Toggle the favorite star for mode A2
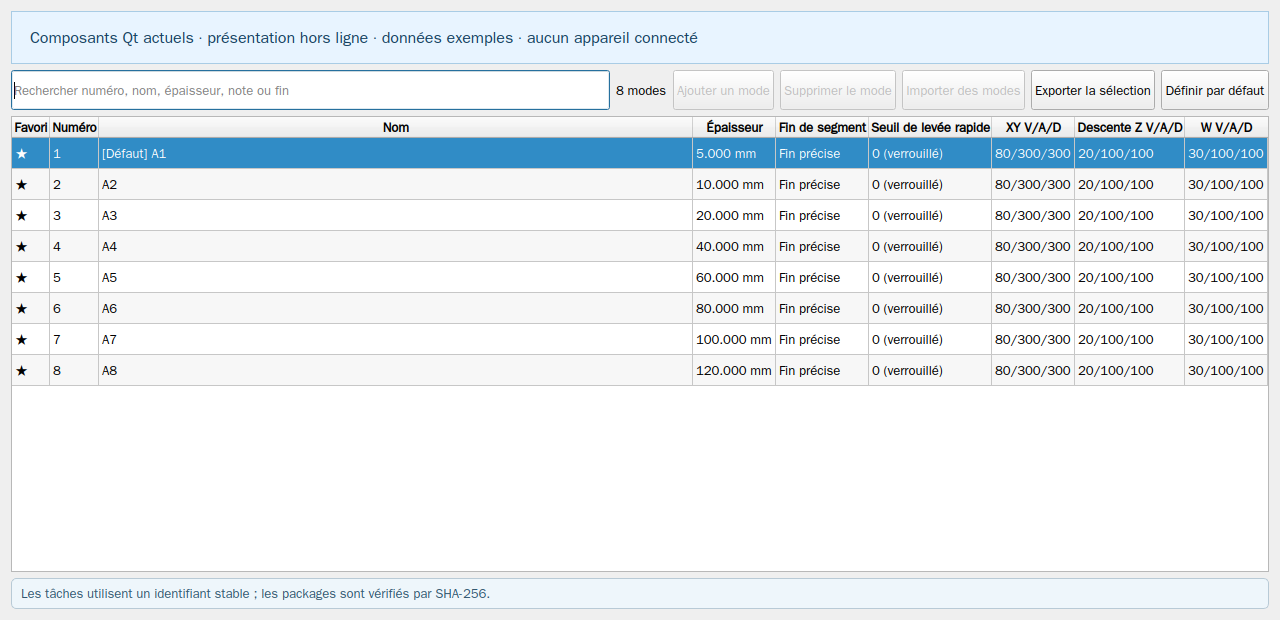Viewport: 1280px width, 620px height. click(22, 185)
